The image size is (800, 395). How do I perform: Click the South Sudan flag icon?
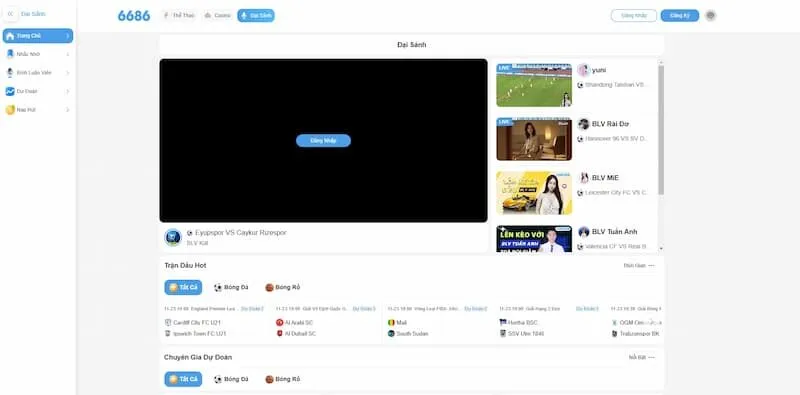[x=391, y=333]
